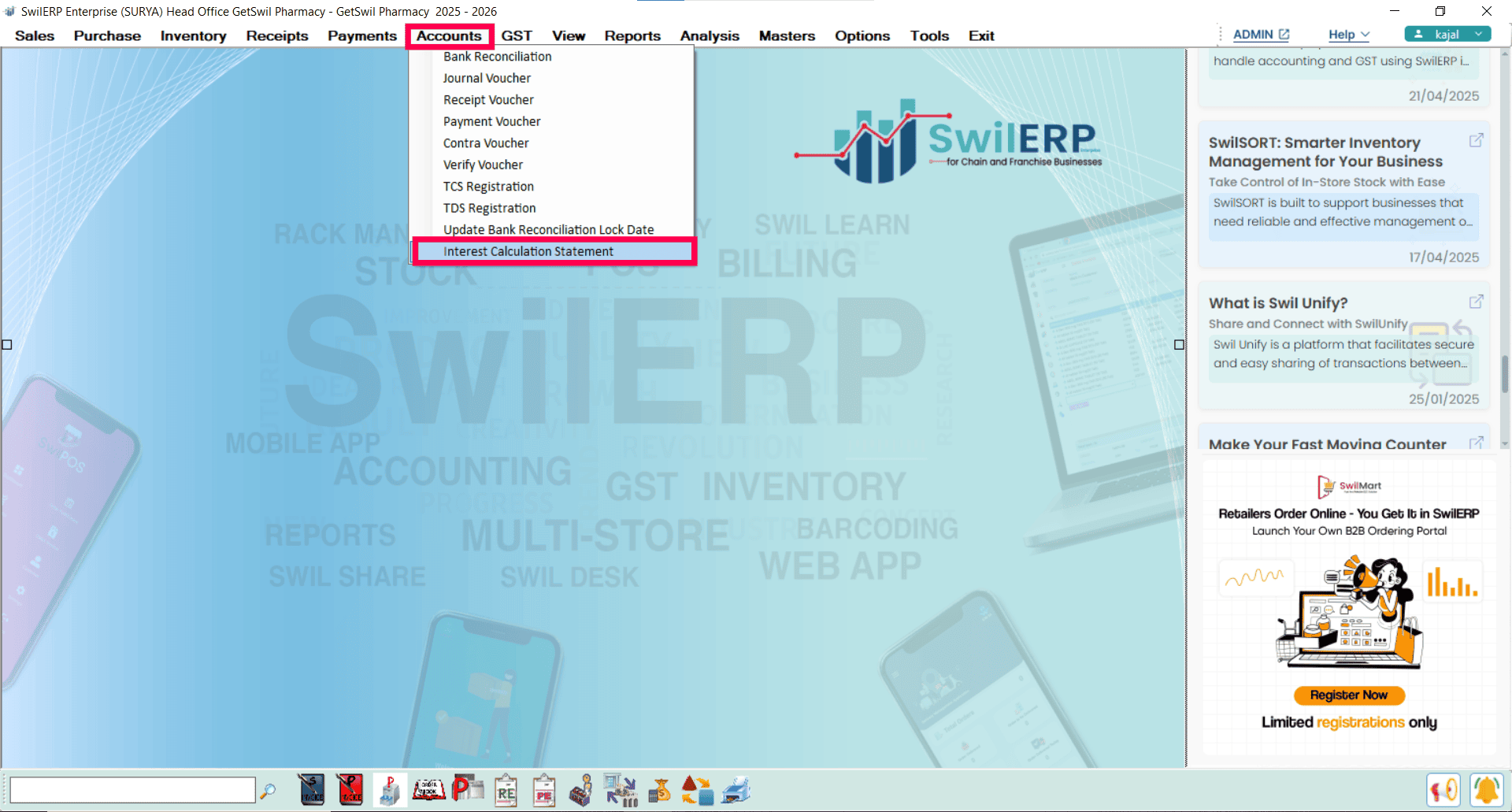This screenshot has height=812, width=1512.
Task: Open the Reports menu
Action: click(x=632, y=35)
